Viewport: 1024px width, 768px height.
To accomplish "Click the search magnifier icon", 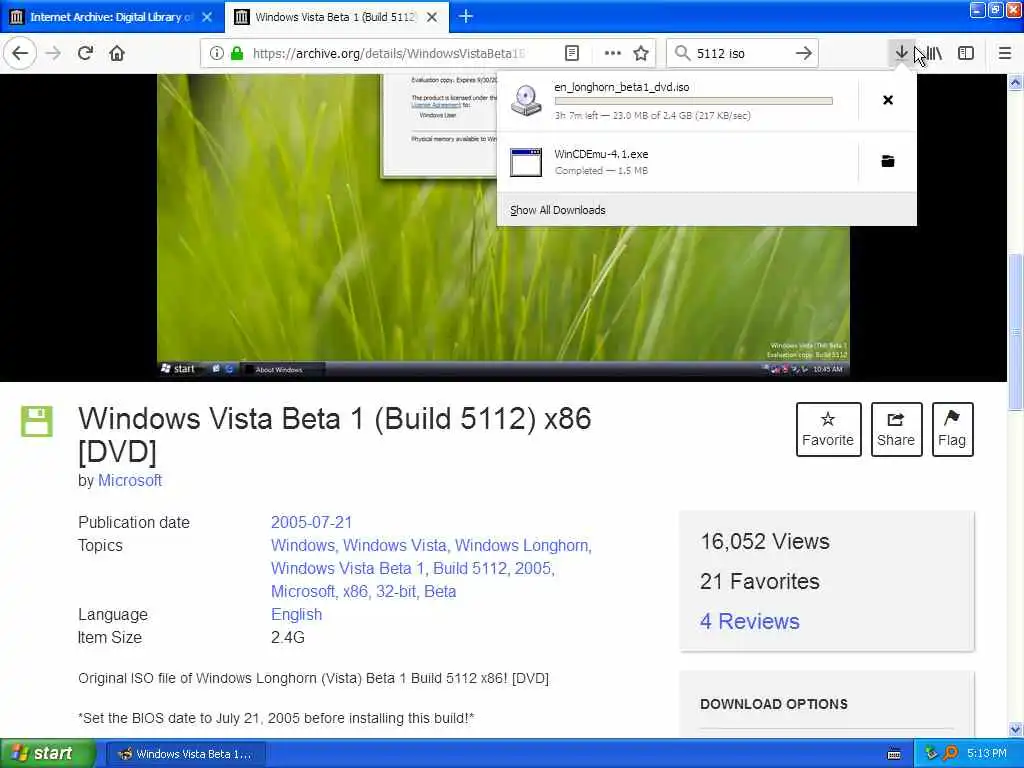I will [682, 53].
